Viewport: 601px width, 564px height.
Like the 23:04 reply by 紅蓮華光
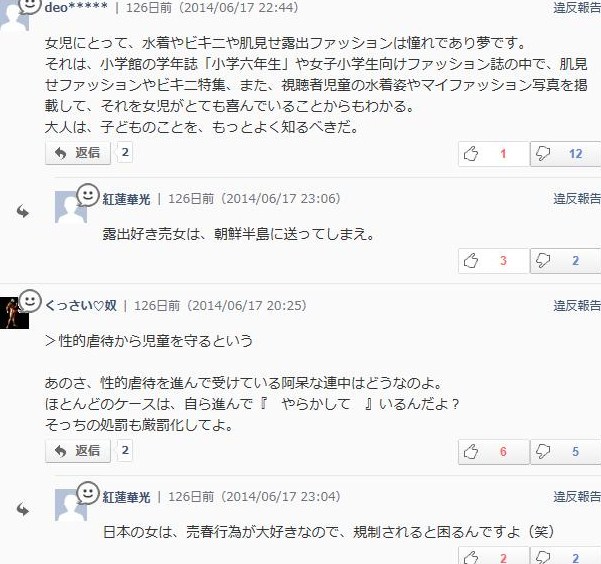(493, 556)
